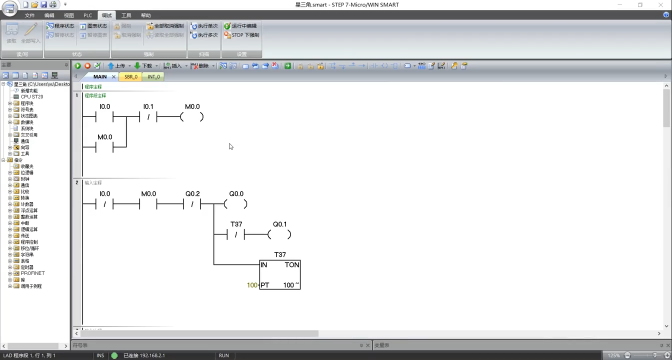672x360 pixels.
Task: Open the 插入 insert dropdown arrow
Action: point(186,66)
